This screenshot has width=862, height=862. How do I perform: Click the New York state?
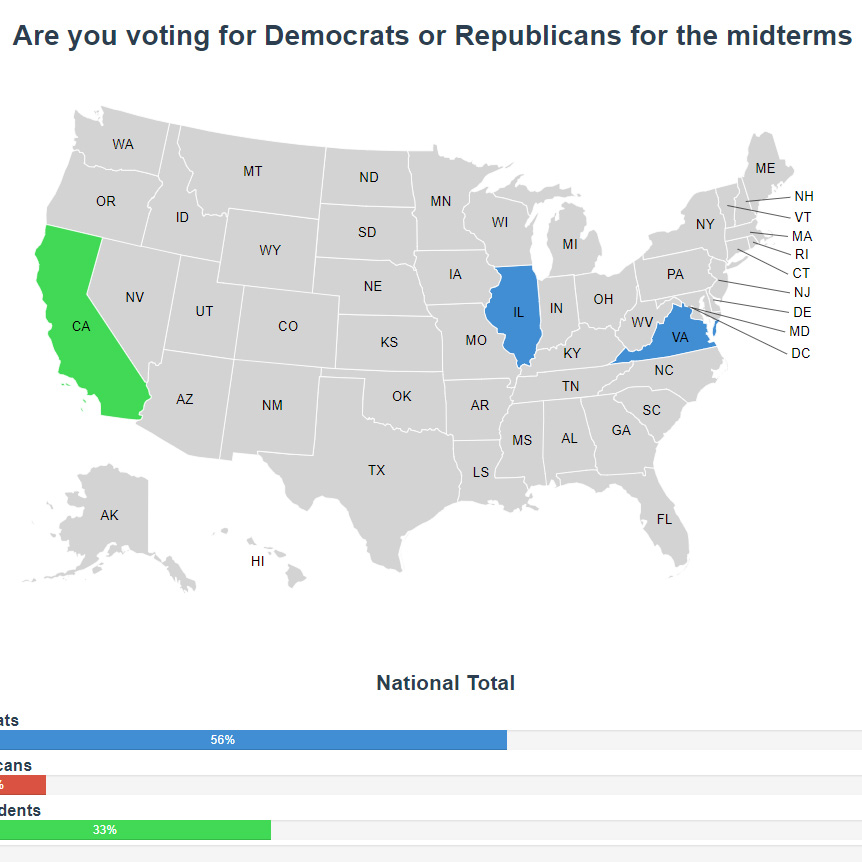(x=704, y=224)
